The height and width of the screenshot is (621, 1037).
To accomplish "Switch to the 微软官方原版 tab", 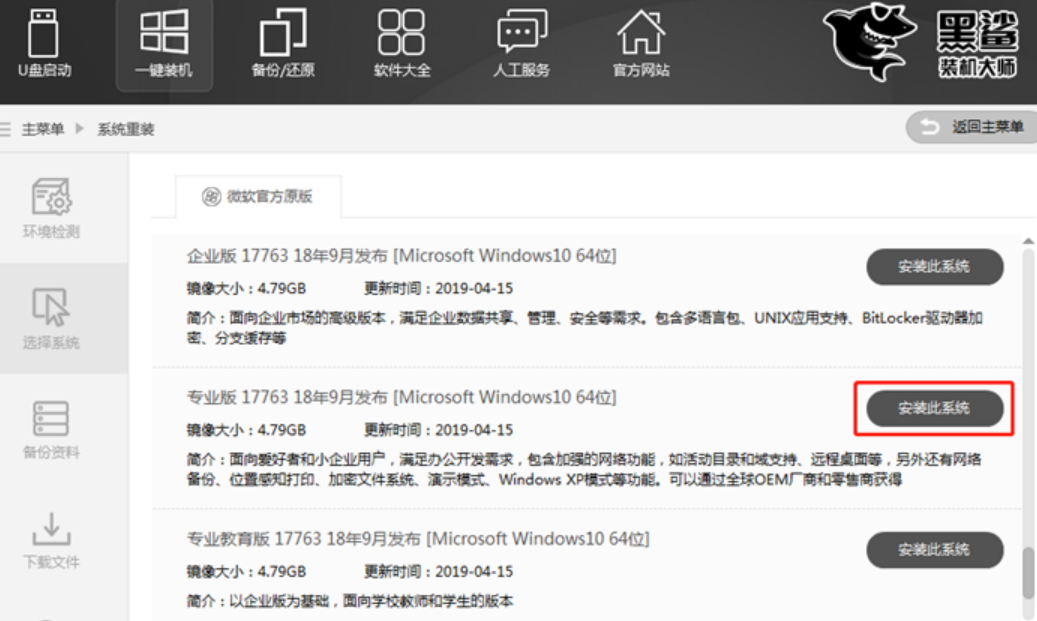I will (258, 196).
